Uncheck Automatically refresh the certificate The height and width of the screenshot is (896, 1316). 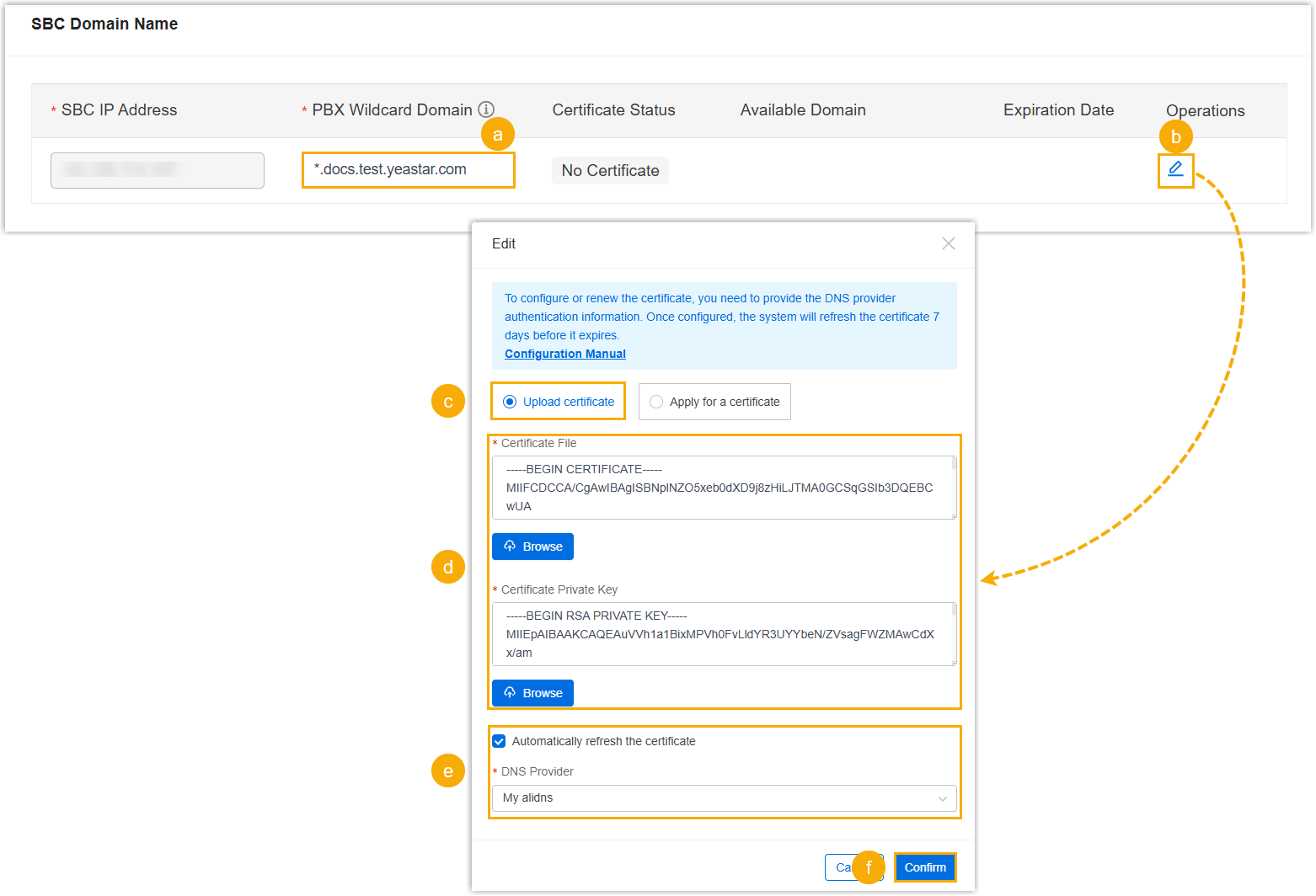click(499, 741)
